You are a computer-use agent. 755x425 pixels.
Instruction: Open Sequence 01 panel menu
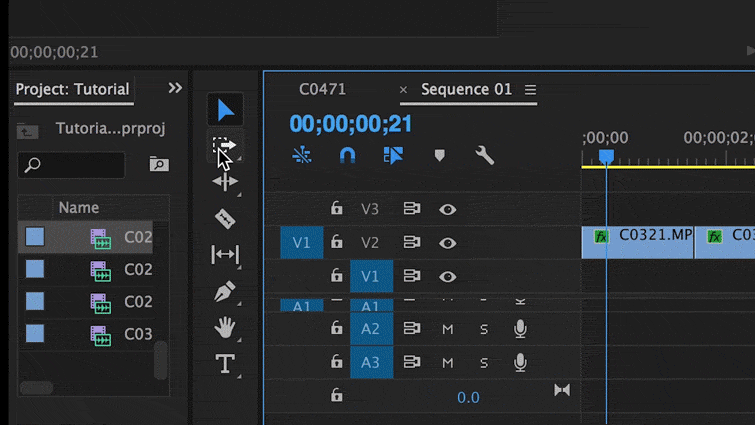point(531,90)
